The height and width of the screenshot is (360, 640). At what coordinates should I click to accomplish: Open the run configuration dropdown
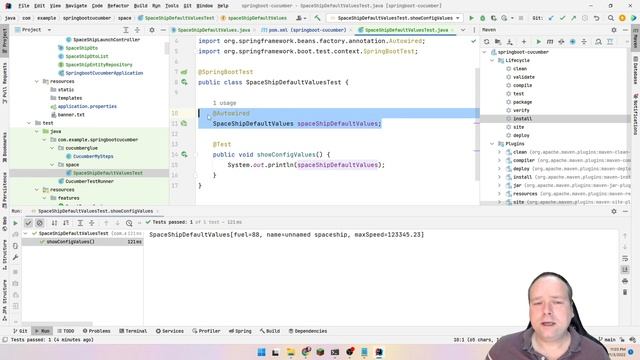[395, 18]
